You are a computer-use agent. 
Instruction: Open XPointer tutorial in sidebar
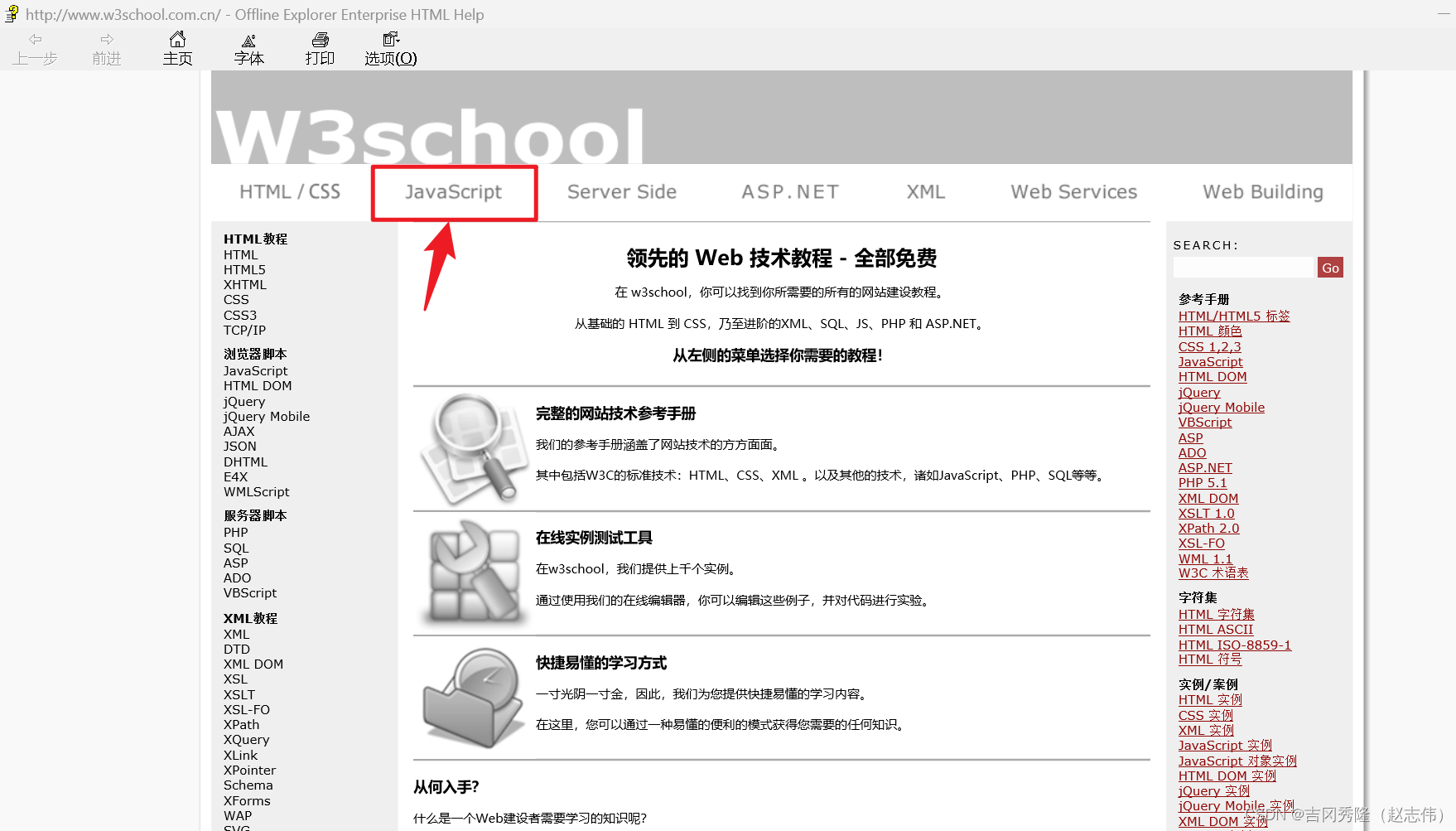(249, 771)
